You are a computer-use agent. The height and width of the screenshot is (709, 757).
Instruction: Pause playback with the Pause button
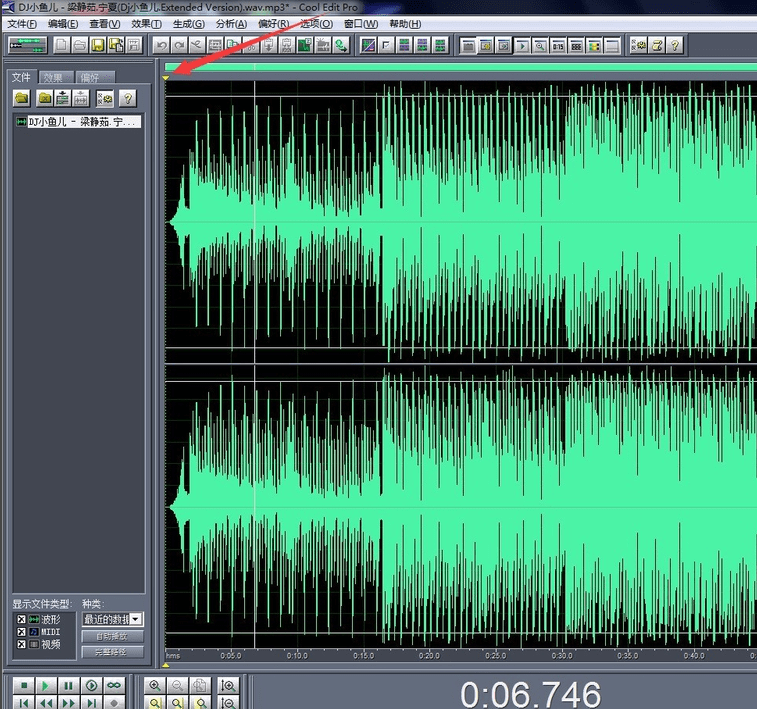(x=68, y=685)
